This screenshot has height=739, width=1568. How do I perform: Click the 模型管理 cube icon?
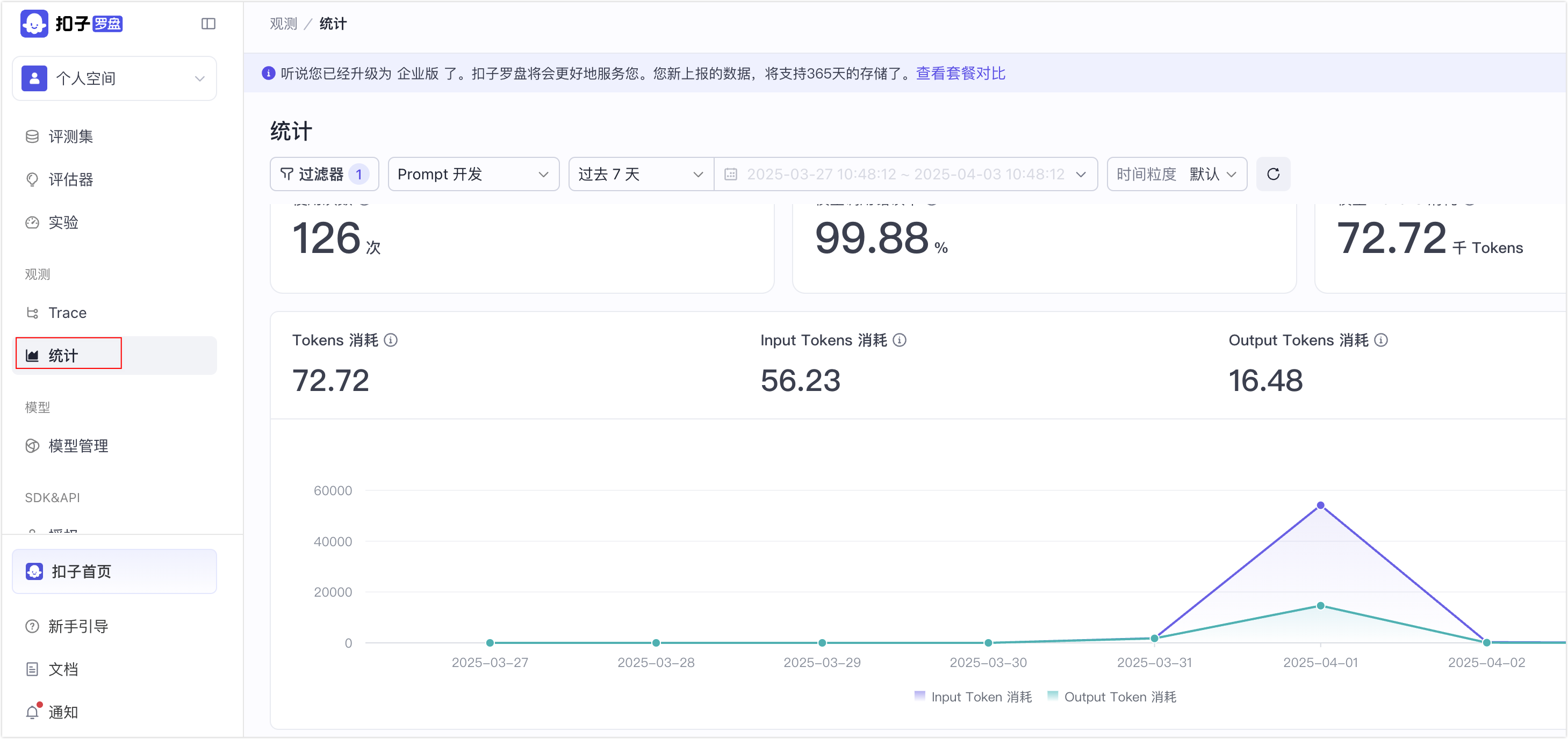(32, 446)
